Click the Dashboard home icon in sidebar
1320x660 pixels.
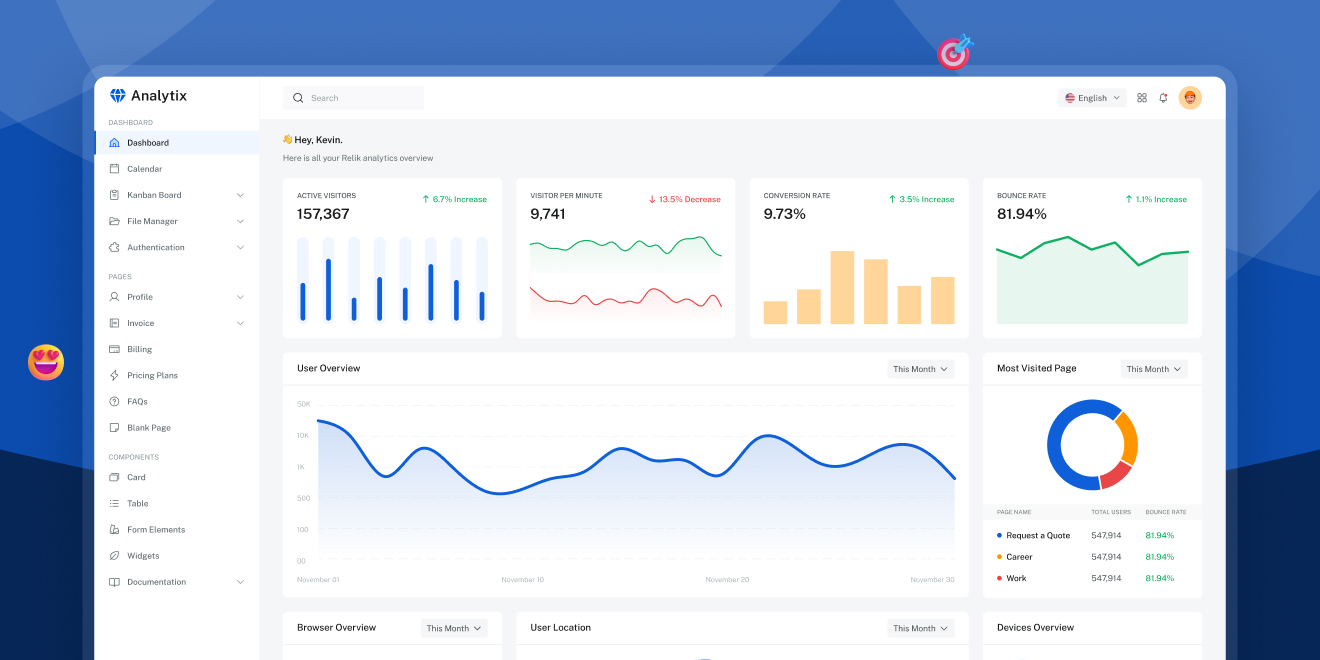[114, 143]
